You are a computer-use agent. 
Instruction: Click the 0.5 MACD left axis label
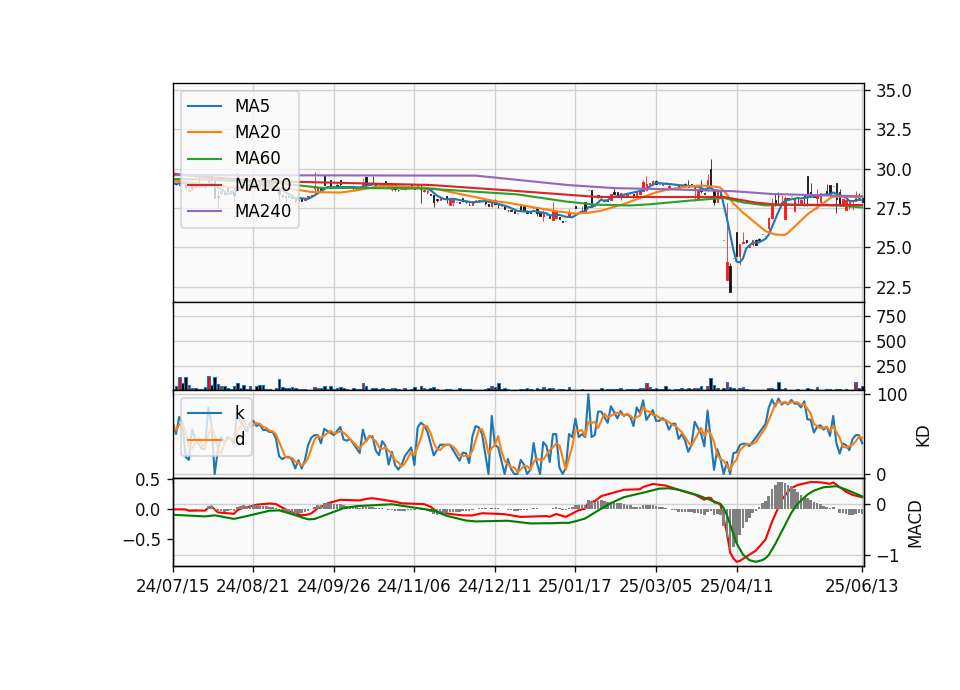pyautogui.click(x=147, y=481)
